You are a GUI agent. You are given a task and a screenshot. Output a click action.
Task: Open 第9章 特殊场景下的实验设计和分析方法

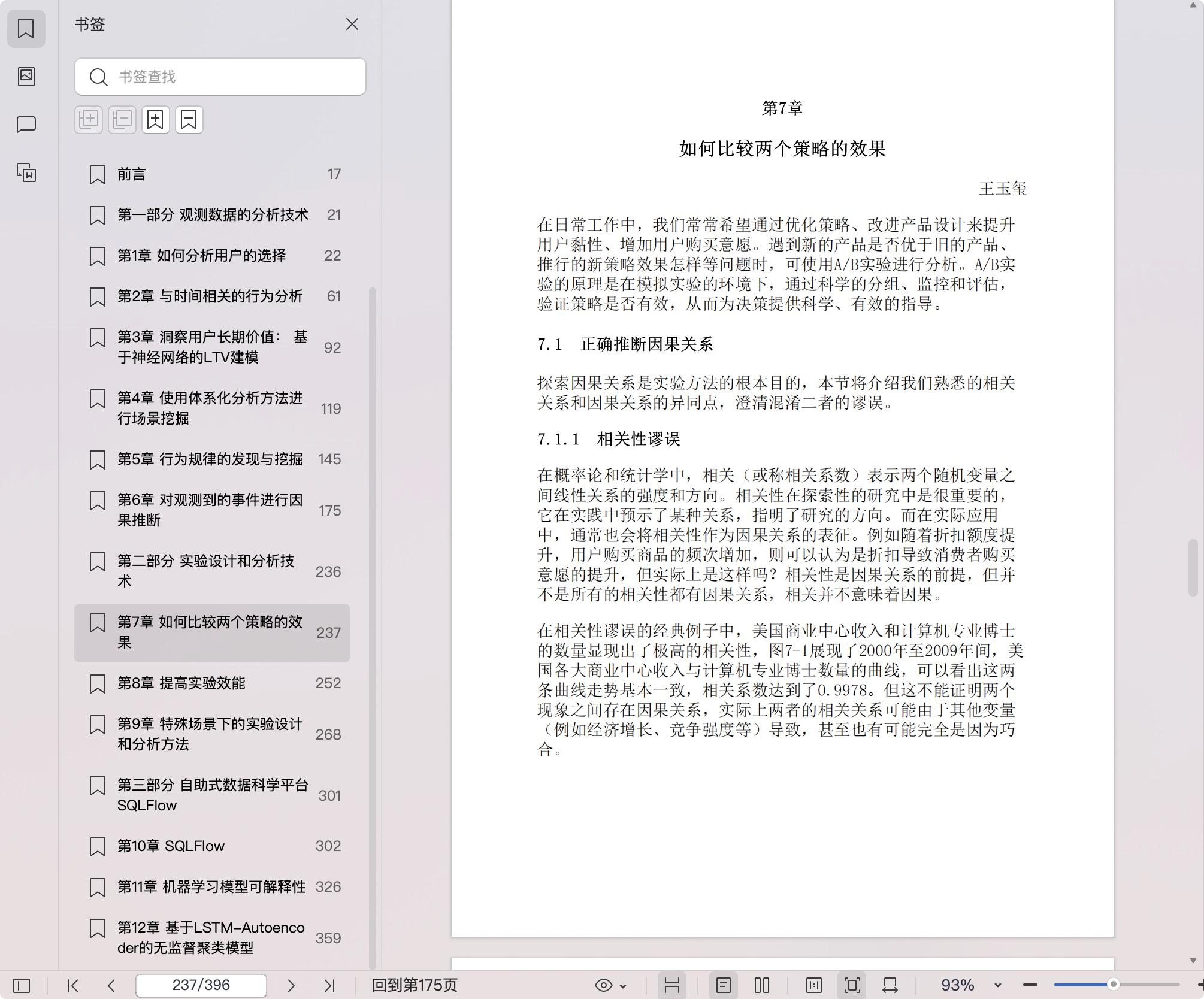(x=212, y=734)
